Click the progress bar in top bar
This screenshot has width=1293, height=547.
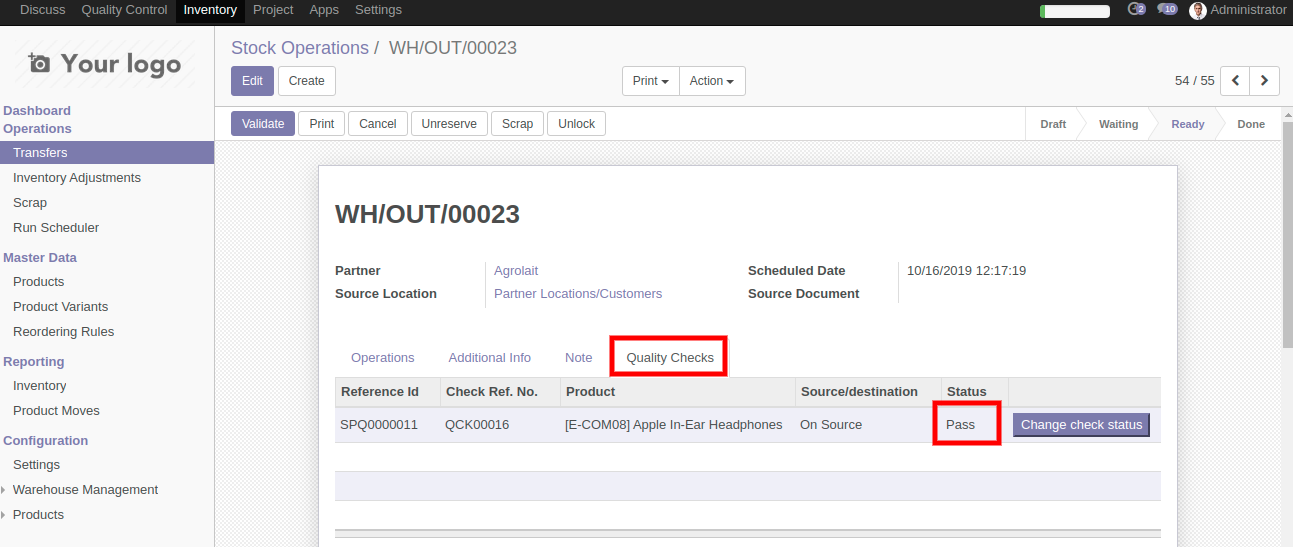(x=1075, y=11)
